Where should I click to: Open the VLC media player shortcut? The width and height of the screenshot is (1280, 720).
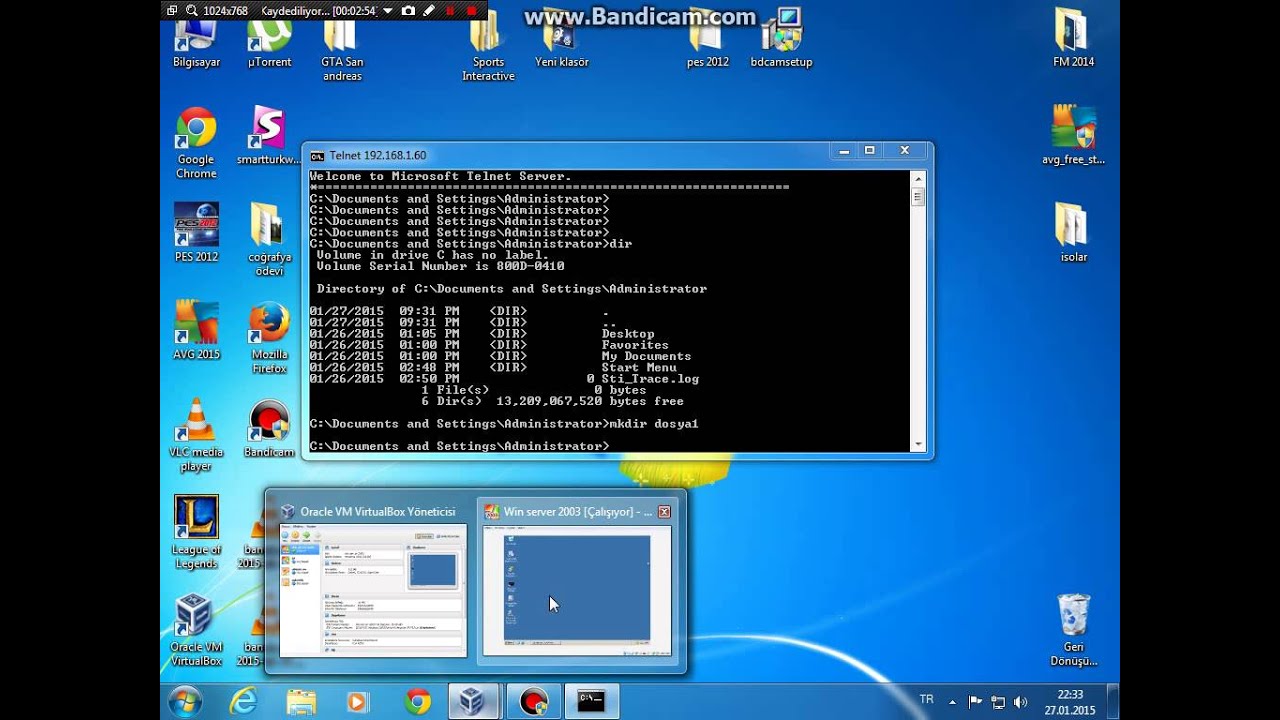196,436
